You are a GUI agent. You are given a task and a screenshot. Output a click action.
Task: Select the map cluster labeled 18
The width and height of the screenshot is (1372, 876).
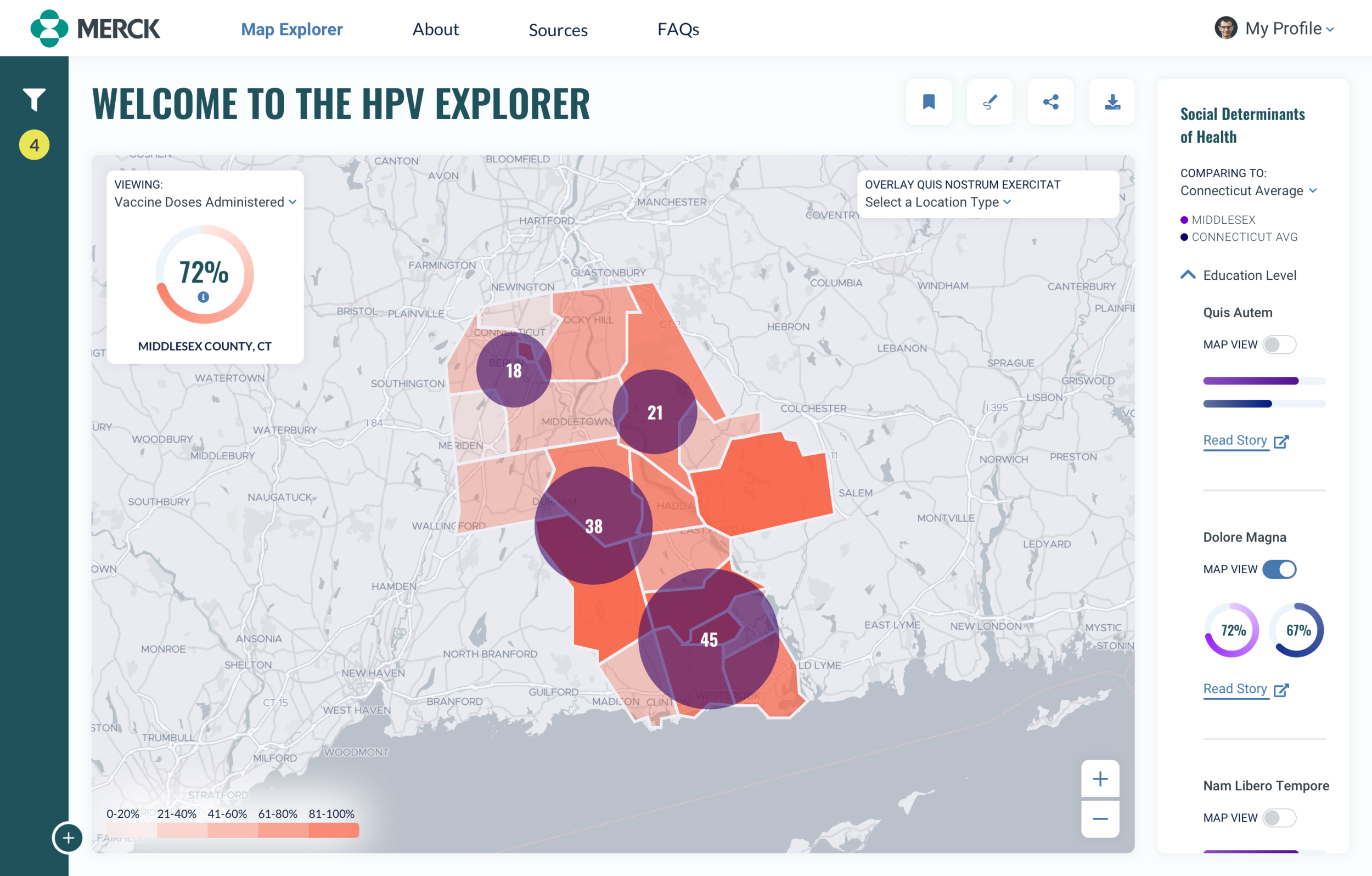pos(514,370)
